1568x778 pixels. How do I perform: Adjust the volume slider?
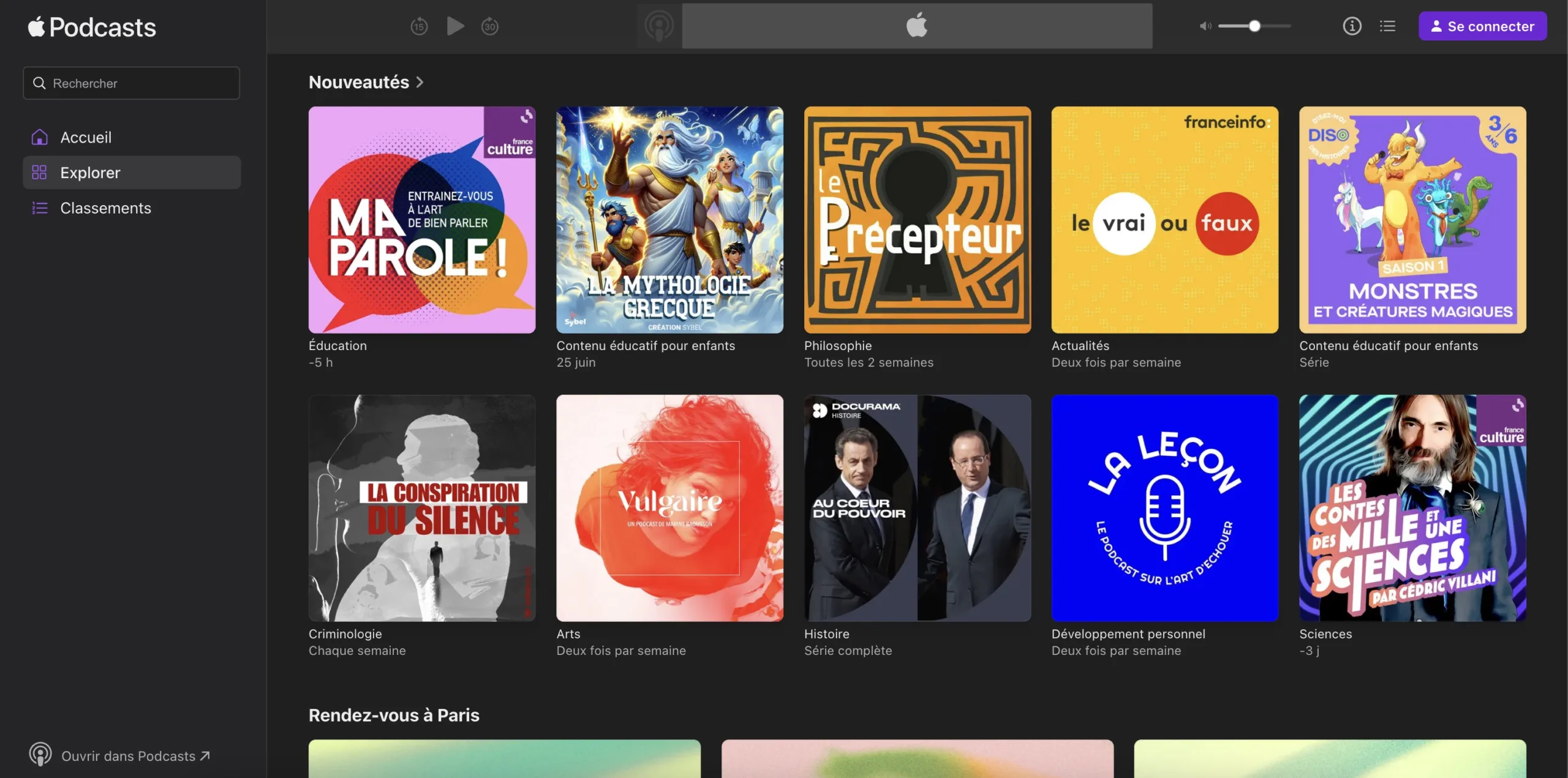[x=1254, y=26]
